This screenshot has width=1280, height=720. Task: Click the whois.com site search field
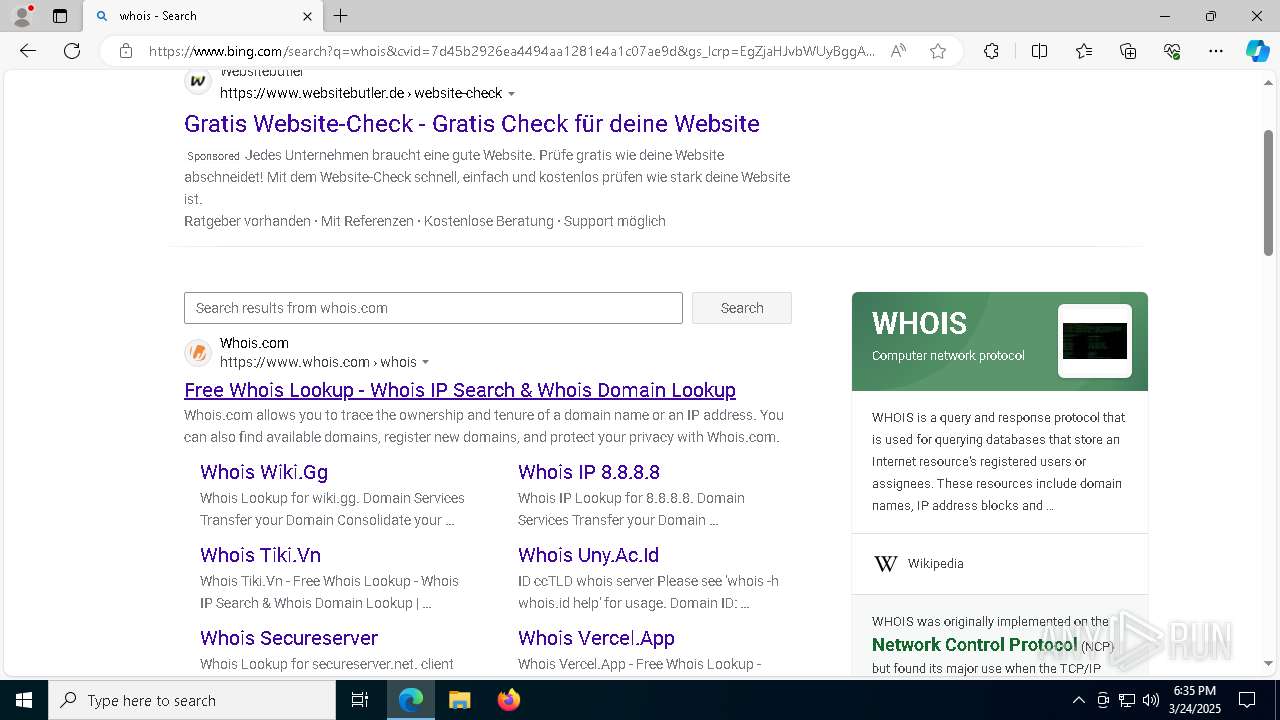(433, 308)
